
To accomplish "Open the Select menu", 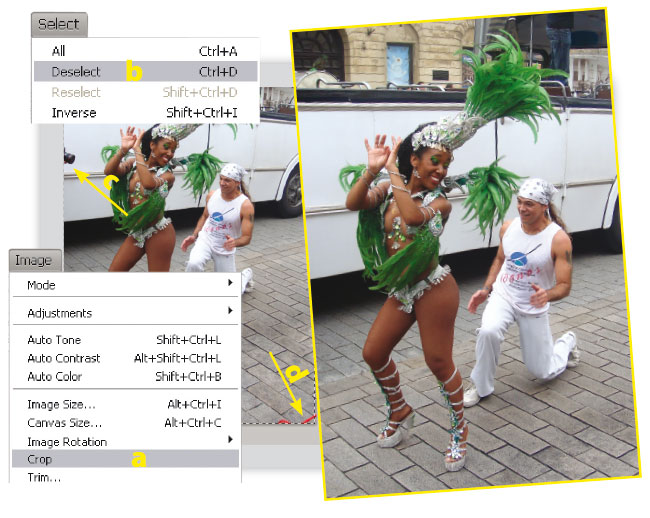I will (x=58, y=24).
